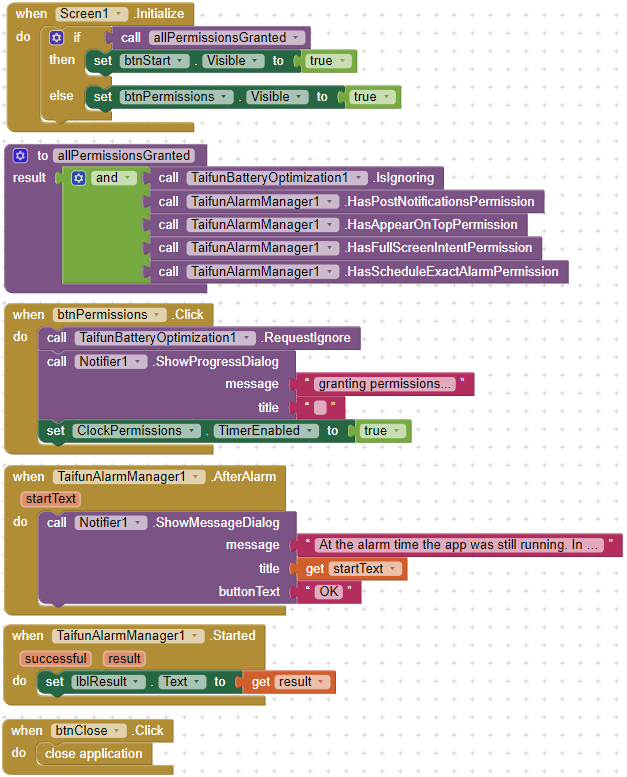This screenshot has width=627, height=777.
Task: Click the gear mutator icon on the if block
Action: click(57, 38)
